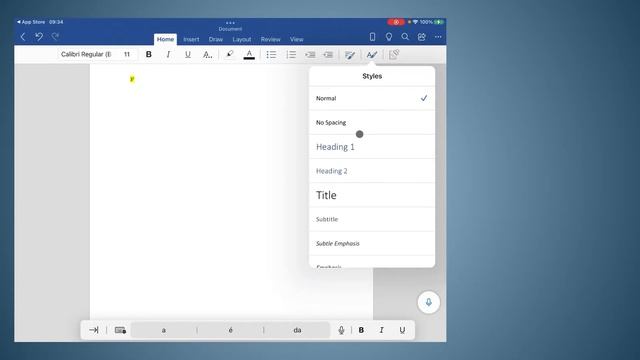
Task: Switch to the Home tab
Action: coord(165,39)
